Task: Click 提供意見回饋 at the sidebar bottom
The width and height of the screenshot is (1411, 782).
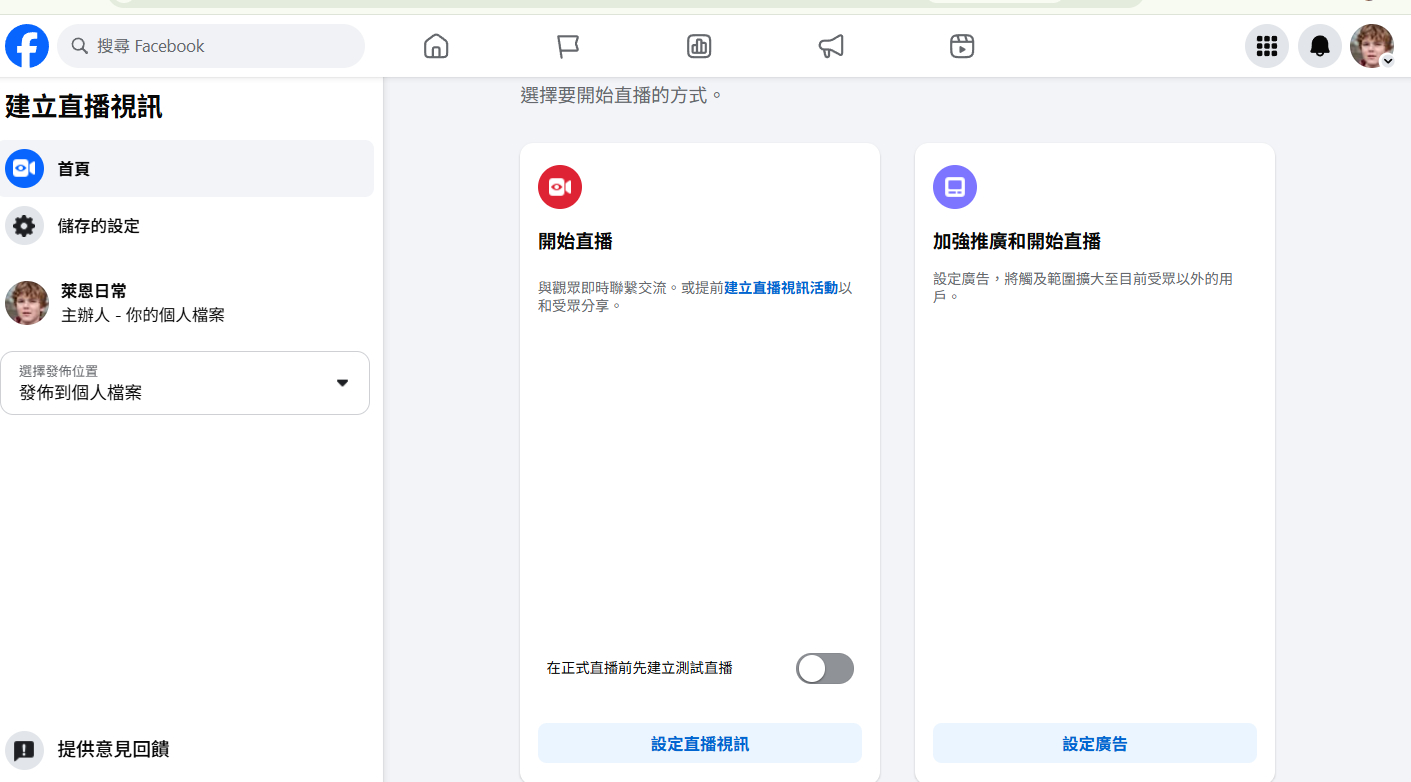Action: [112, 749]
